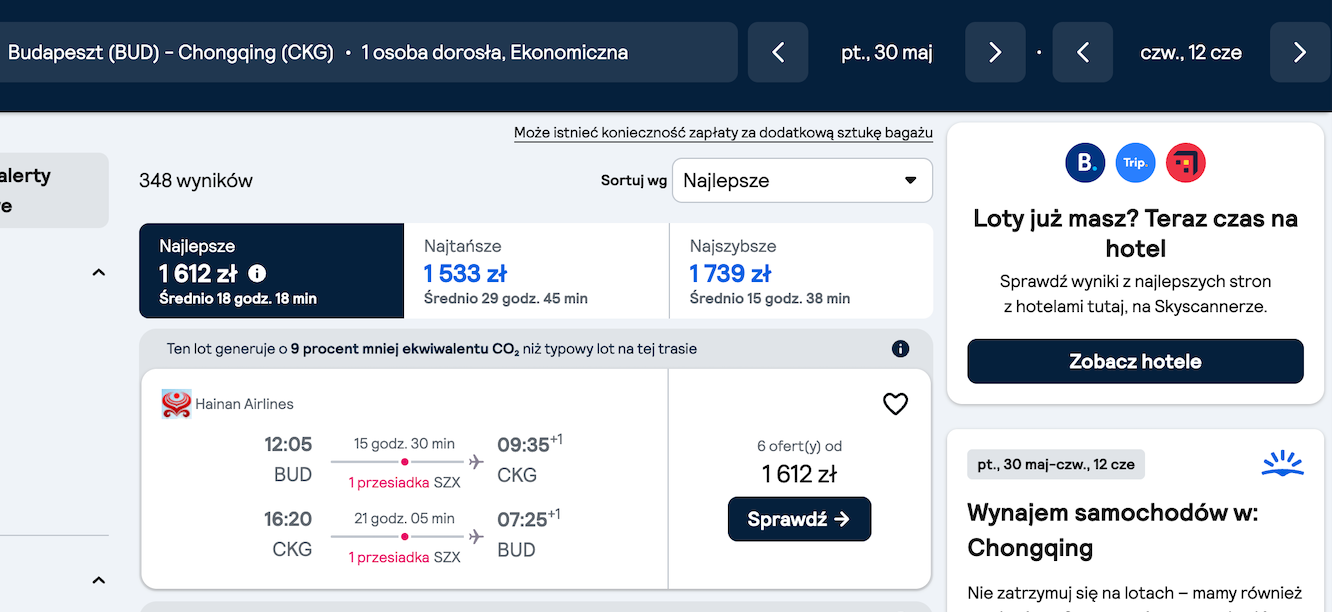This screenshot has height=612, width=1332.
Task: Click return duration 21 godz. 05 min
Action: click(x=404, y=518)
